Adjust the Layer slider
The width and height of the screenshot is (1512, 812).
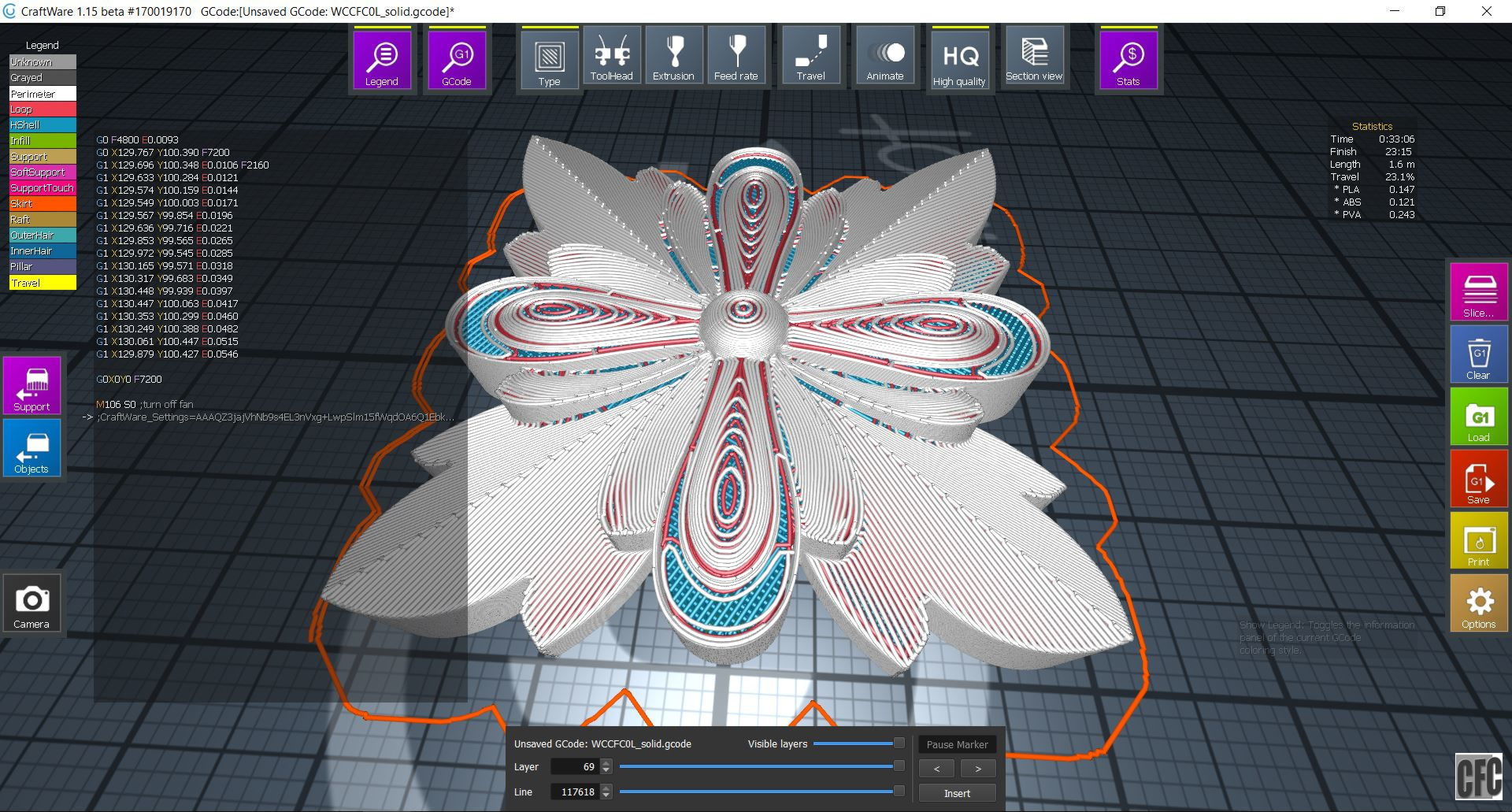click(762, 766)
